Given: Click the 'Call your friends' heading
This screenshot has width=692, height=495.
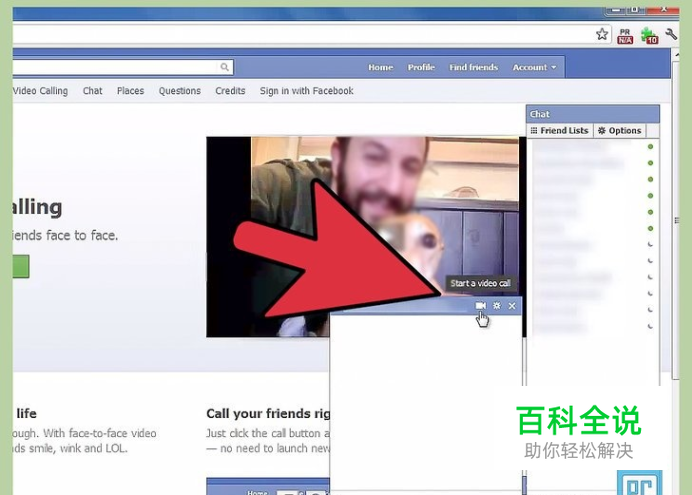Looking at the screenshot, I should (268, 413).
